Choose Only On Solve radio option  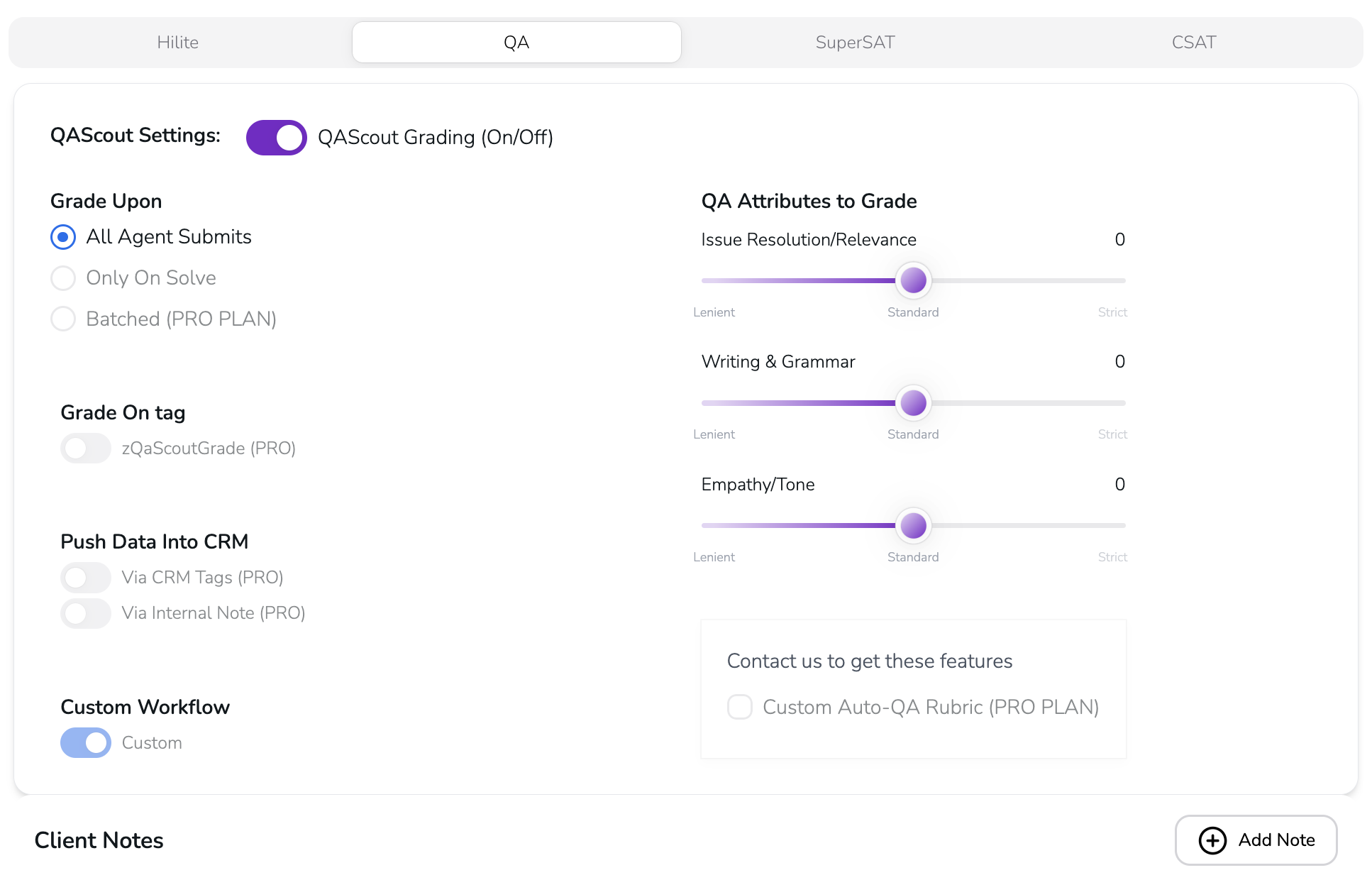pos(63,278)
